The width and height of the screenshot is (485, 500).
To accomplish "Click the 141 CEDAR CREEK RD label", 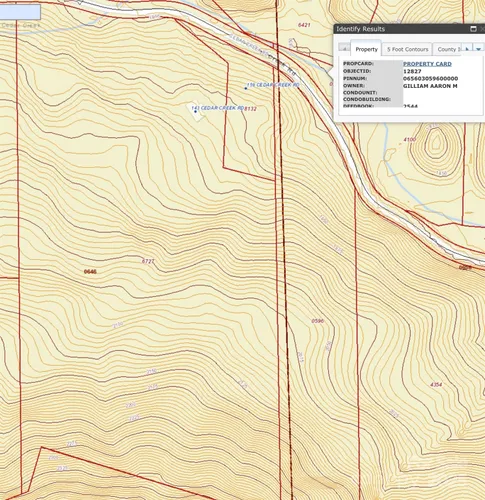I will (217, 108).
